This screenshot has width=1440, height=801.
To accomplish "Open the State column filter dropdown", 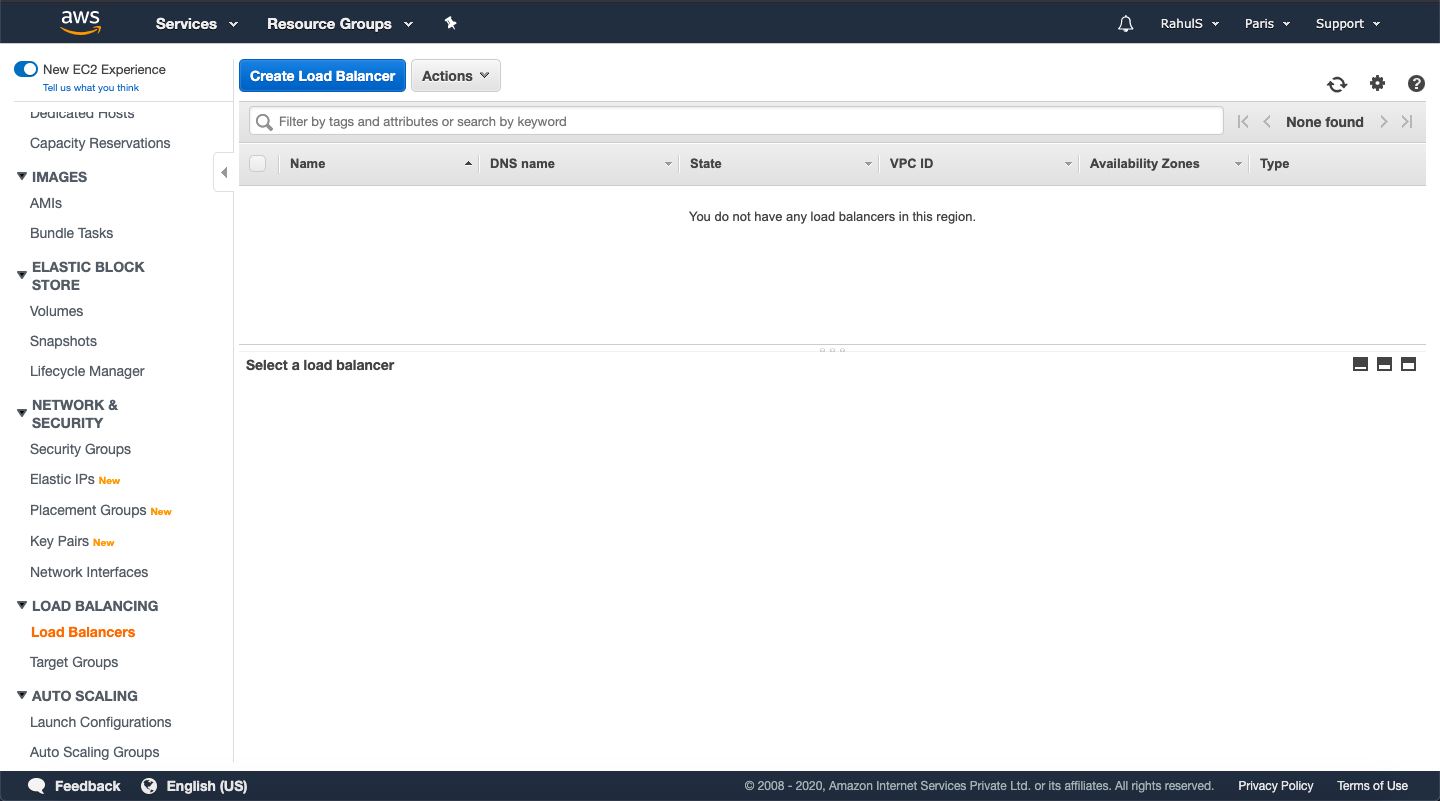I will (x=867, y=163).
